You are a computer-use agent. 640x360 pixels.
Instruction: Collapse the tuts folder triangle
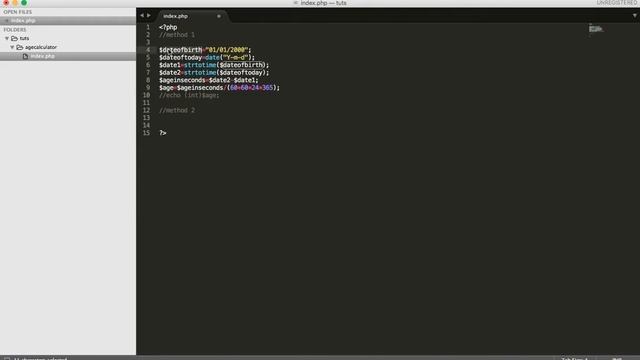pos(7,38)
